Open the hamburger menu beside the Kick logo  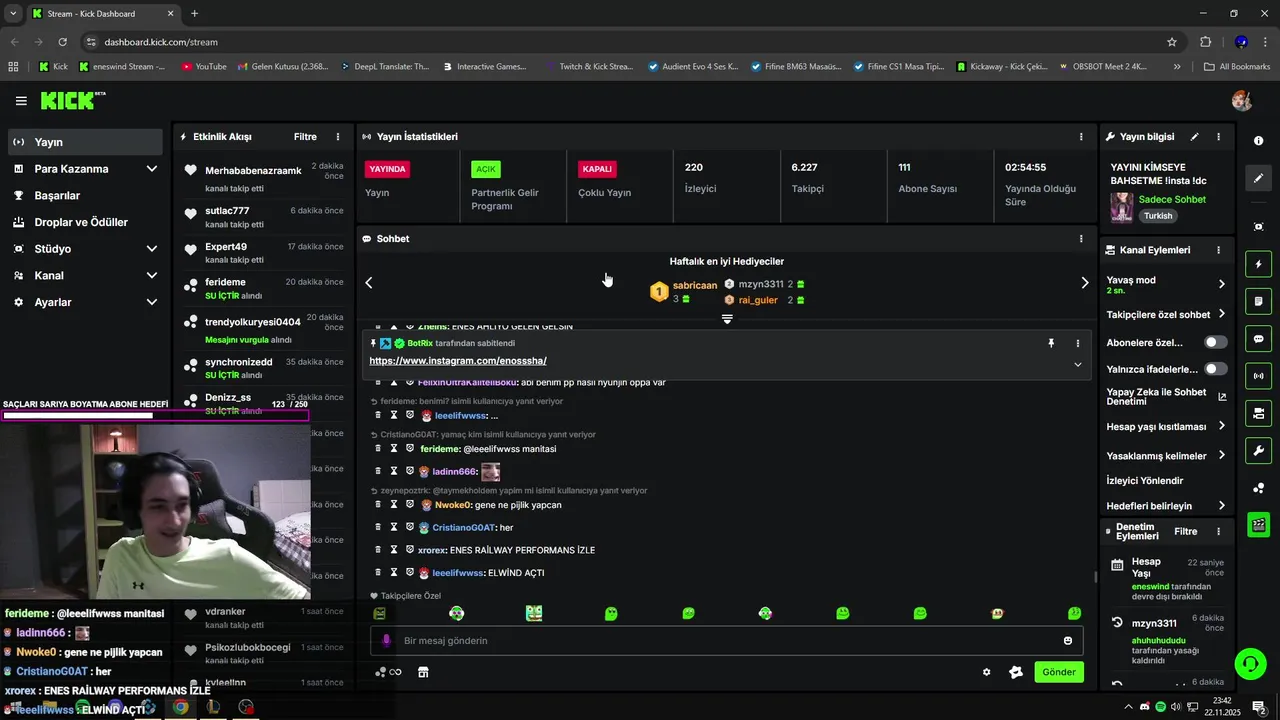tap(21, 101)
